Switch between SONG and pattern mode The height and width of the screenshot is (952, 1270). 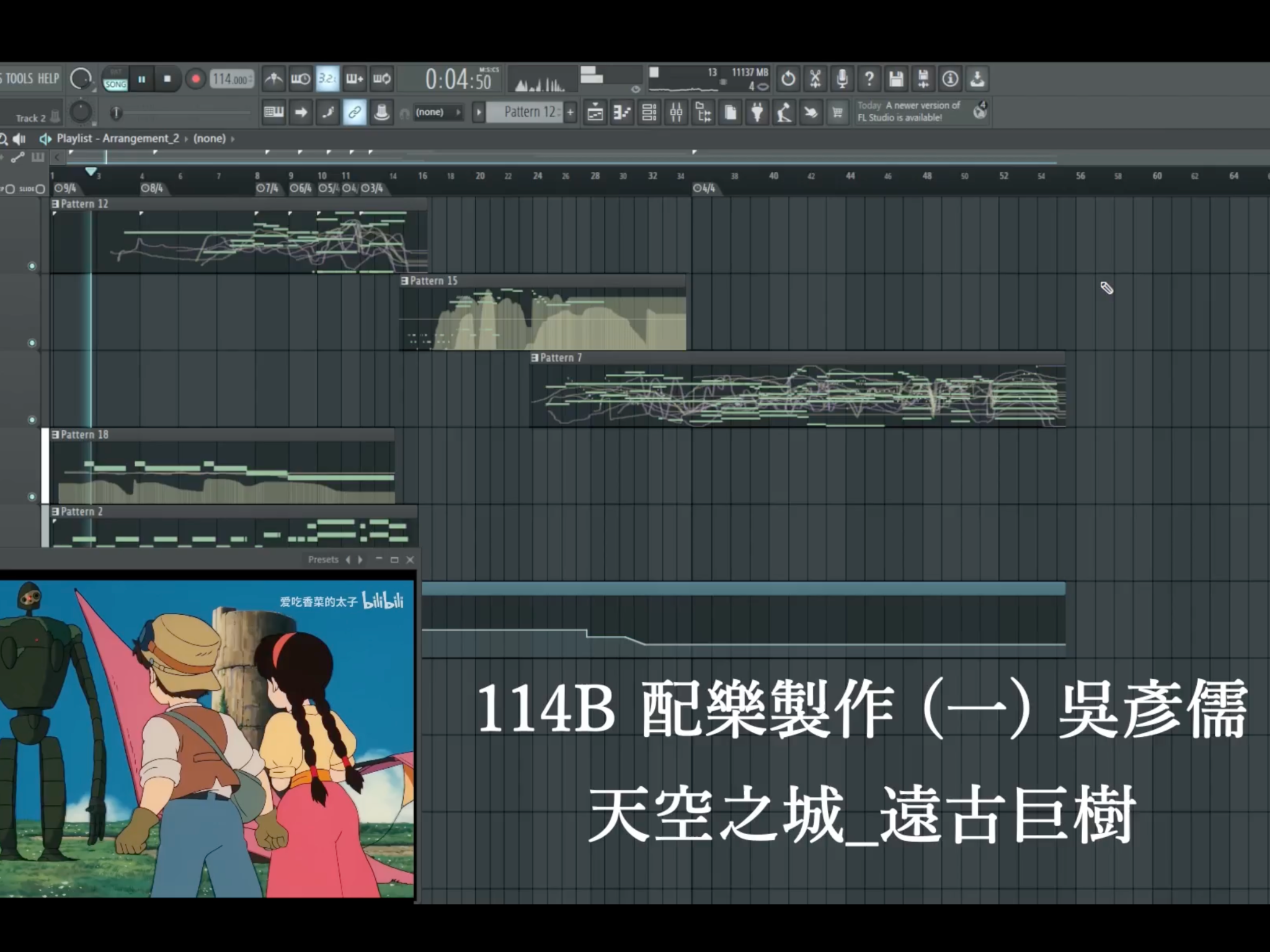coord(115,79)
